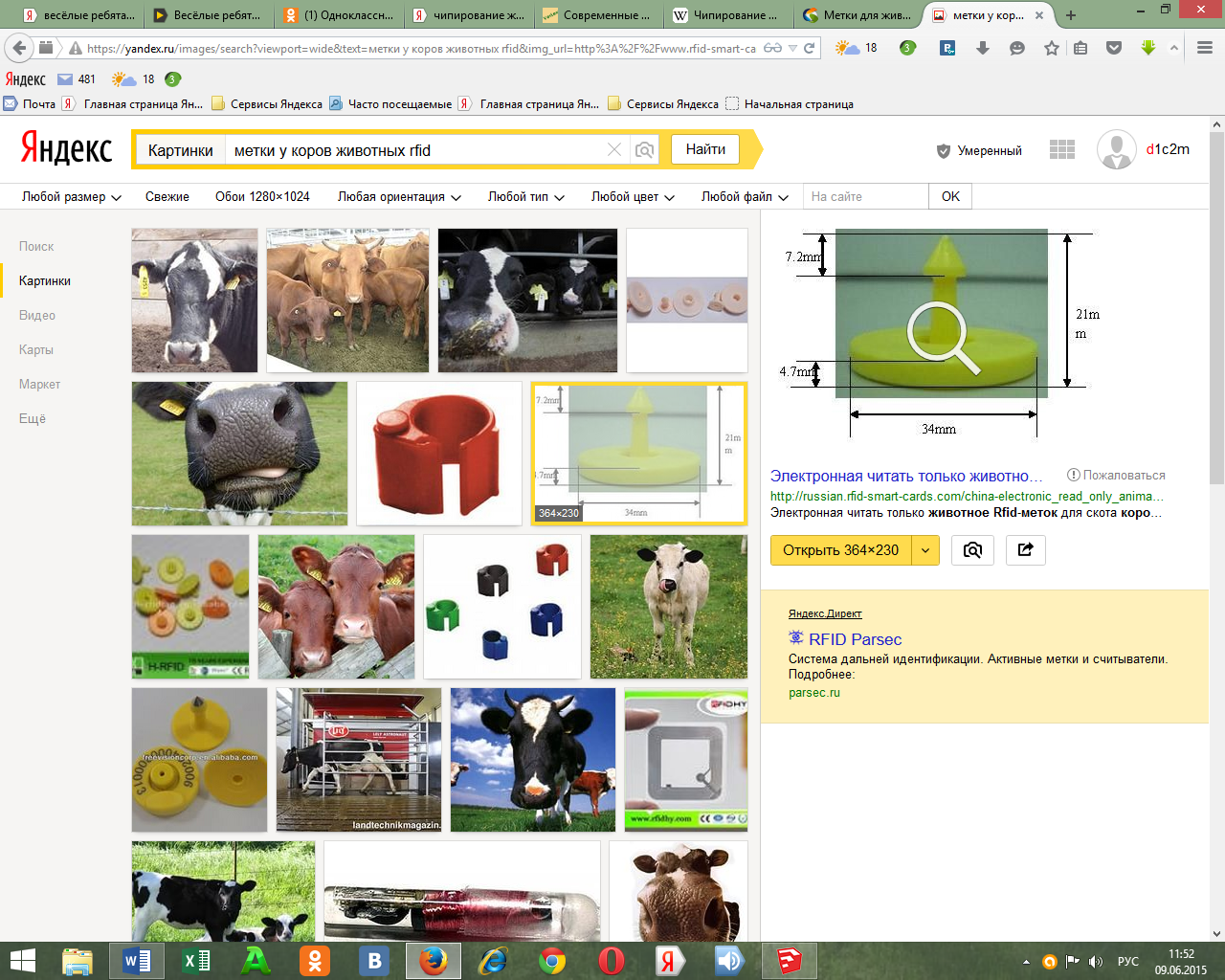Open the Odnoklassniki app in taskbar
Viewport: 1225px width, 980px height.
click(x=315, y=961)
